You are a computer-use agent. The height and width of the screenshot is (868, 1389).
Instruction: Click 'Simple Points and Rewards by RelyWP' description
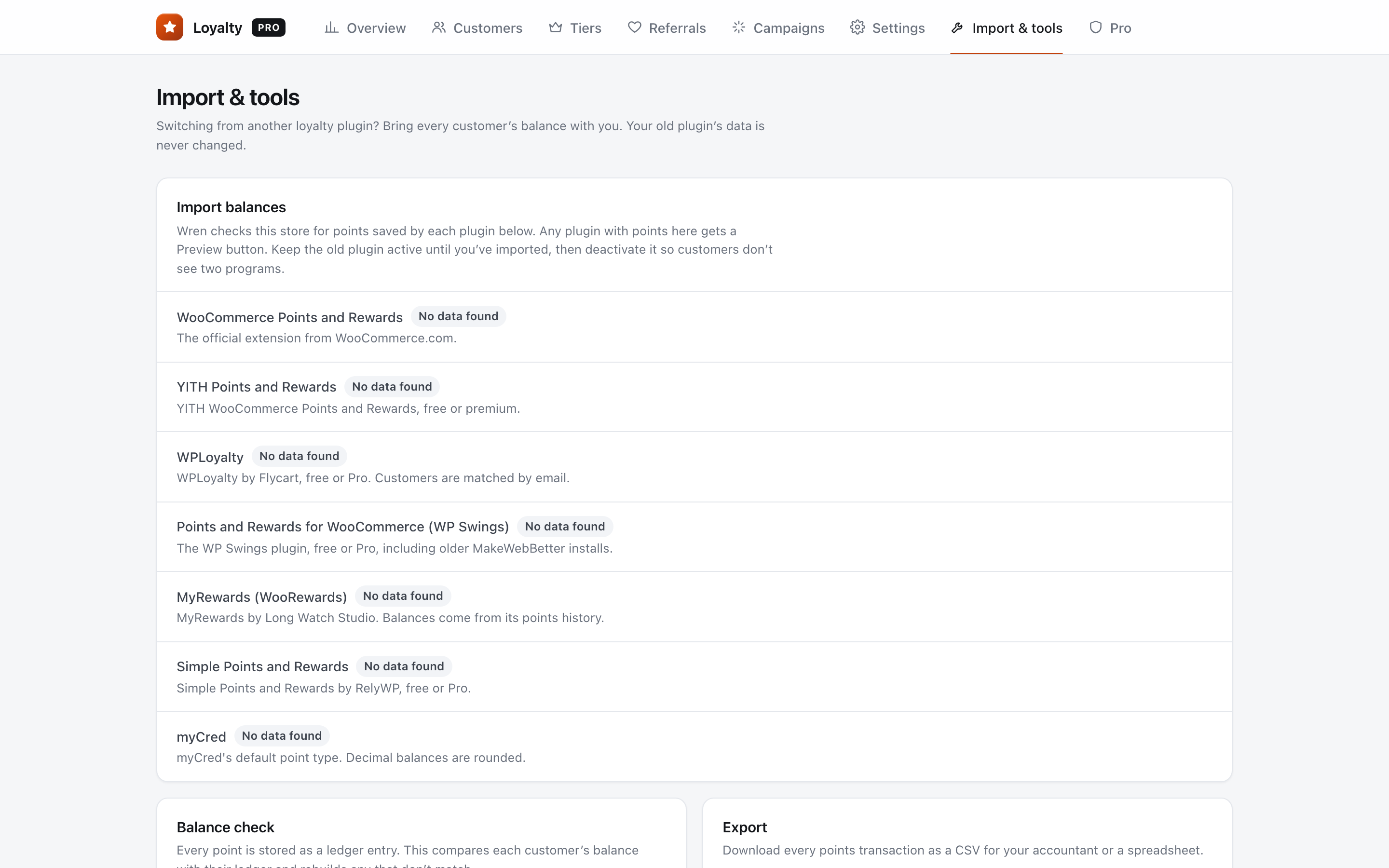click(324, 688)
